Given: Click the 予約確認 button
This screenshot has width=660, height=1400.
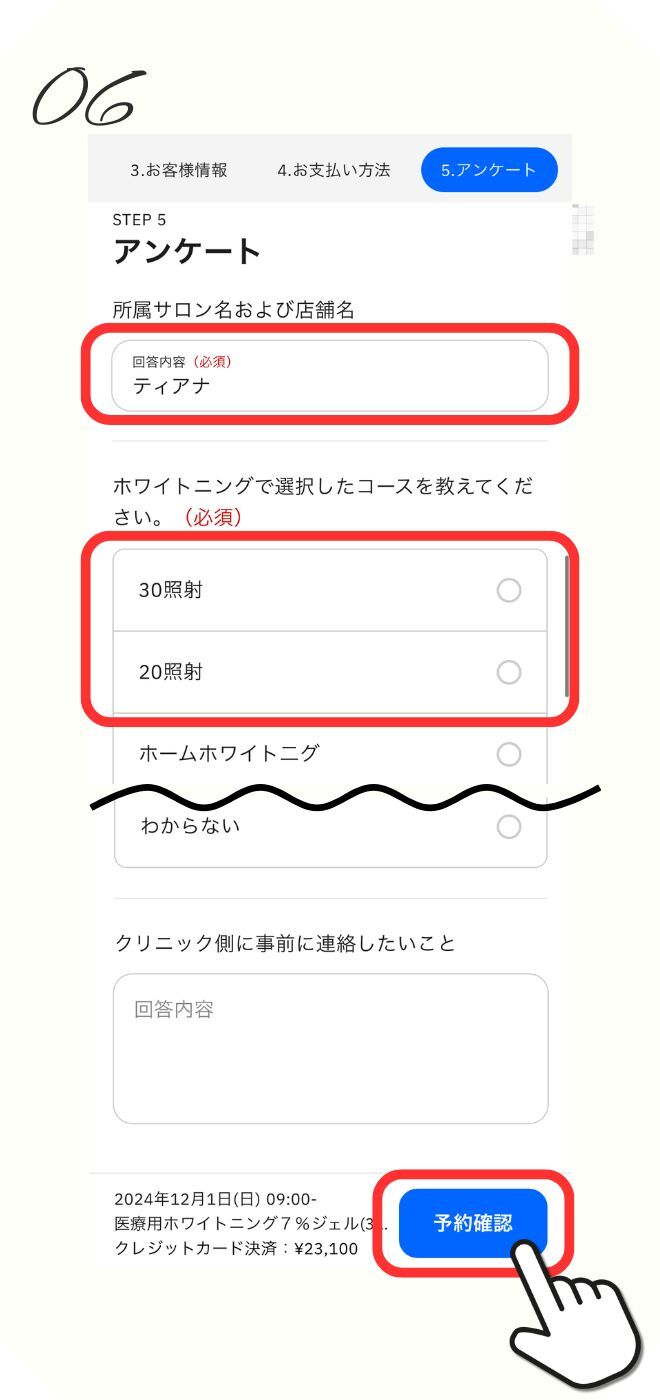Looking at the screenshot, I should [x=473, y=1223].
